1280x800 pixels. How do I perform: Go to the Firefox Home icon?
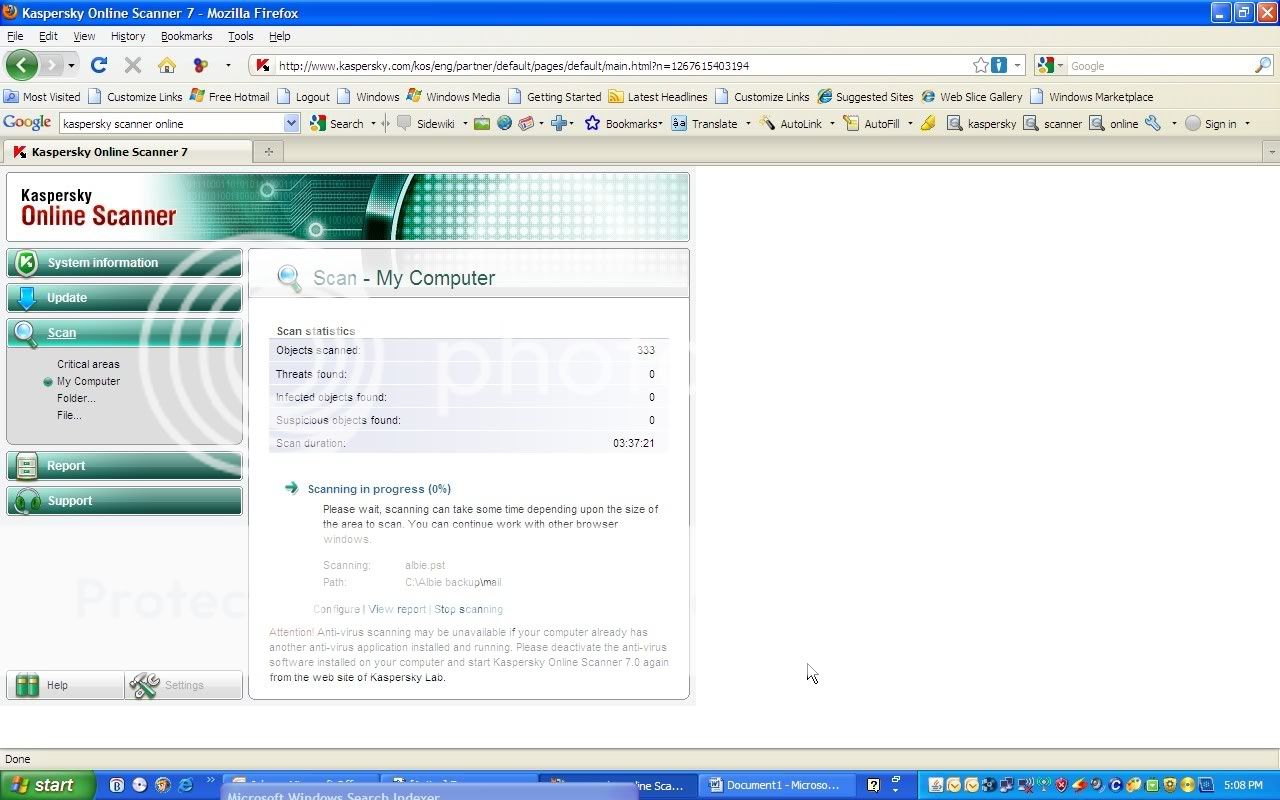pos(167,65)
